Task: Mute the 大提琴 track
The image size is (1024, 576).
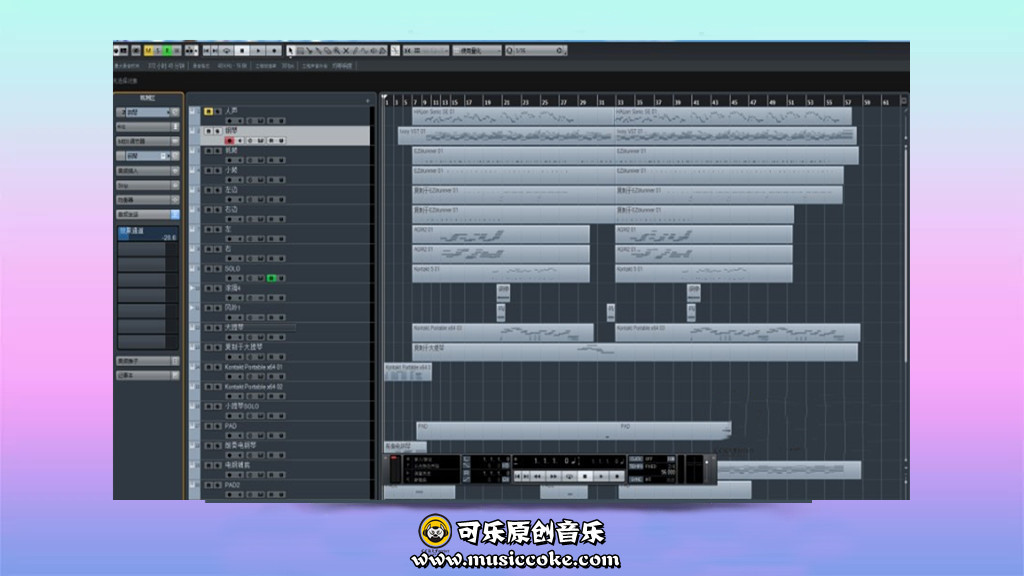Action: [208, 328]
